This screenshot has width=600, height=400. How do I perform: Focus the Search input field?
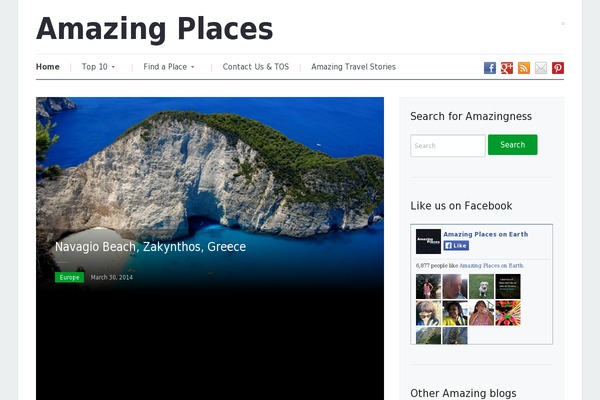click(448, 145)
